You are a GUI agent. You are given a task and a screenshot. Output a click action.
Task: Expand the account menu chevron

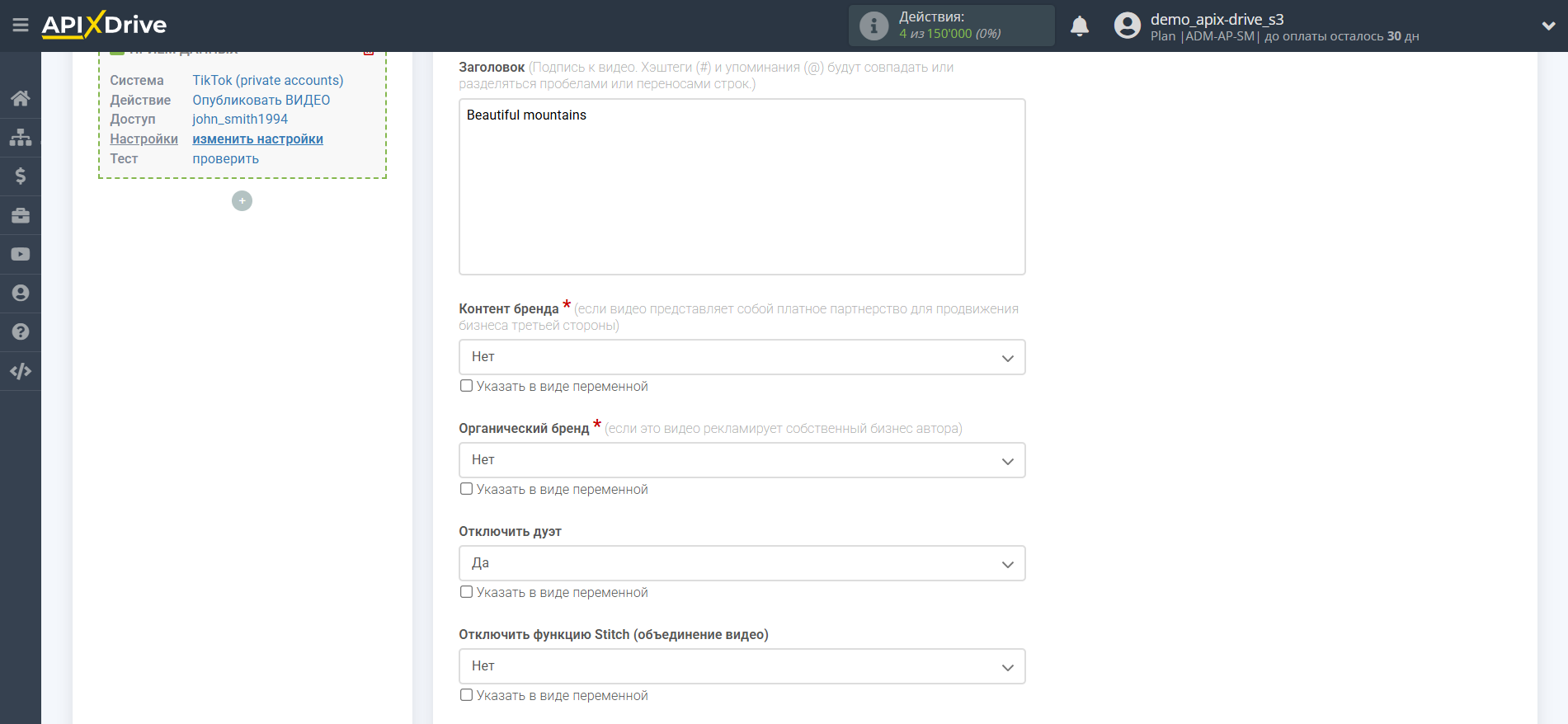[x=1548, y=26]
